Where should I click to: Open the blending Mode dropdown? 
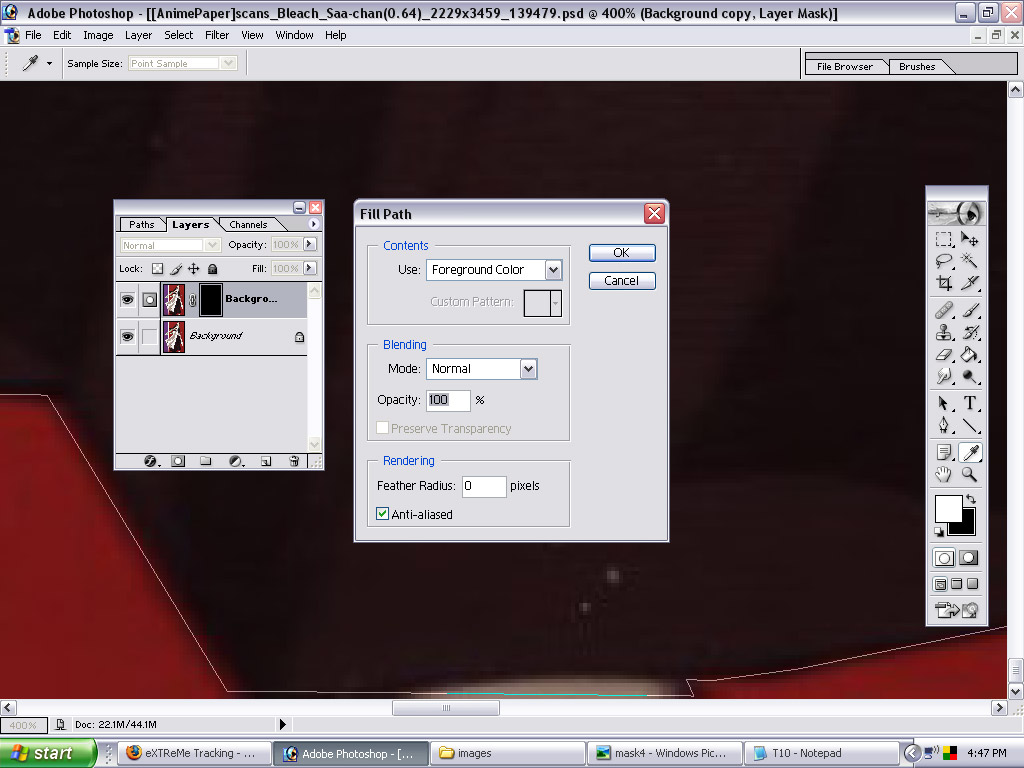pyautogui.click(x=528, y=369)
